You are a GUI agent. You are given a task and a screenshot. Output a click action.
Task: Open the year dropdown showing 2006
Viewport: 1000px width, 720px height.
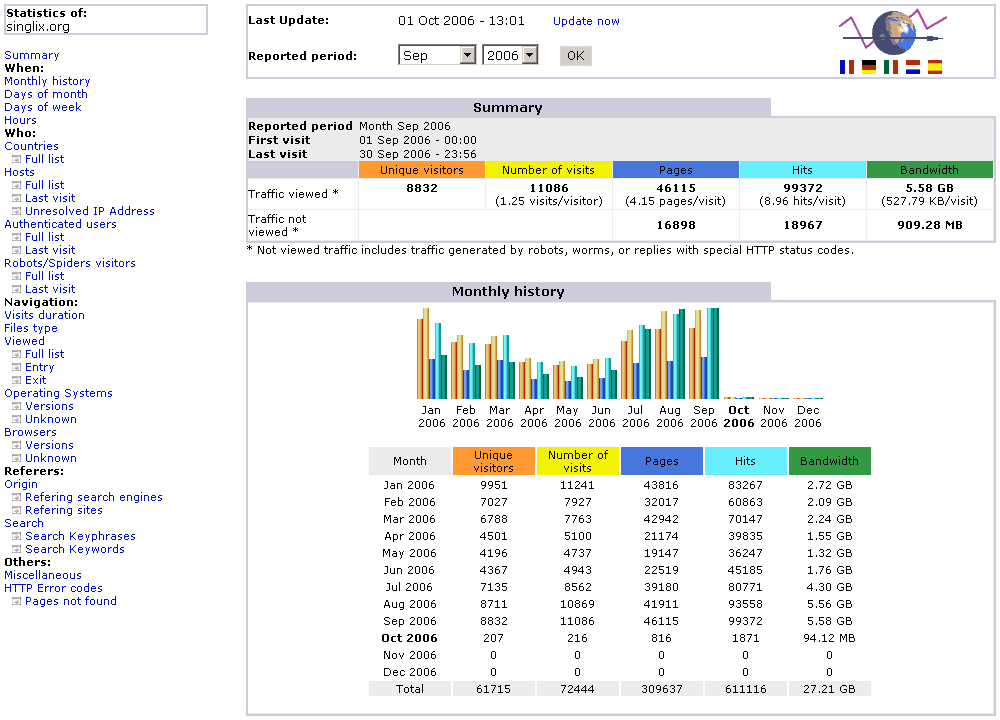pos(510,56)
